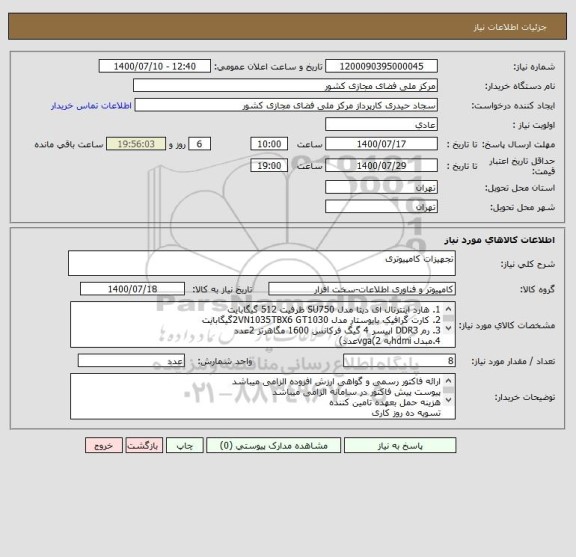This screenshot has height=557, width=576.
Task: Select text line مبدل hdmi به vga
Action: click(x=389, y=341)
